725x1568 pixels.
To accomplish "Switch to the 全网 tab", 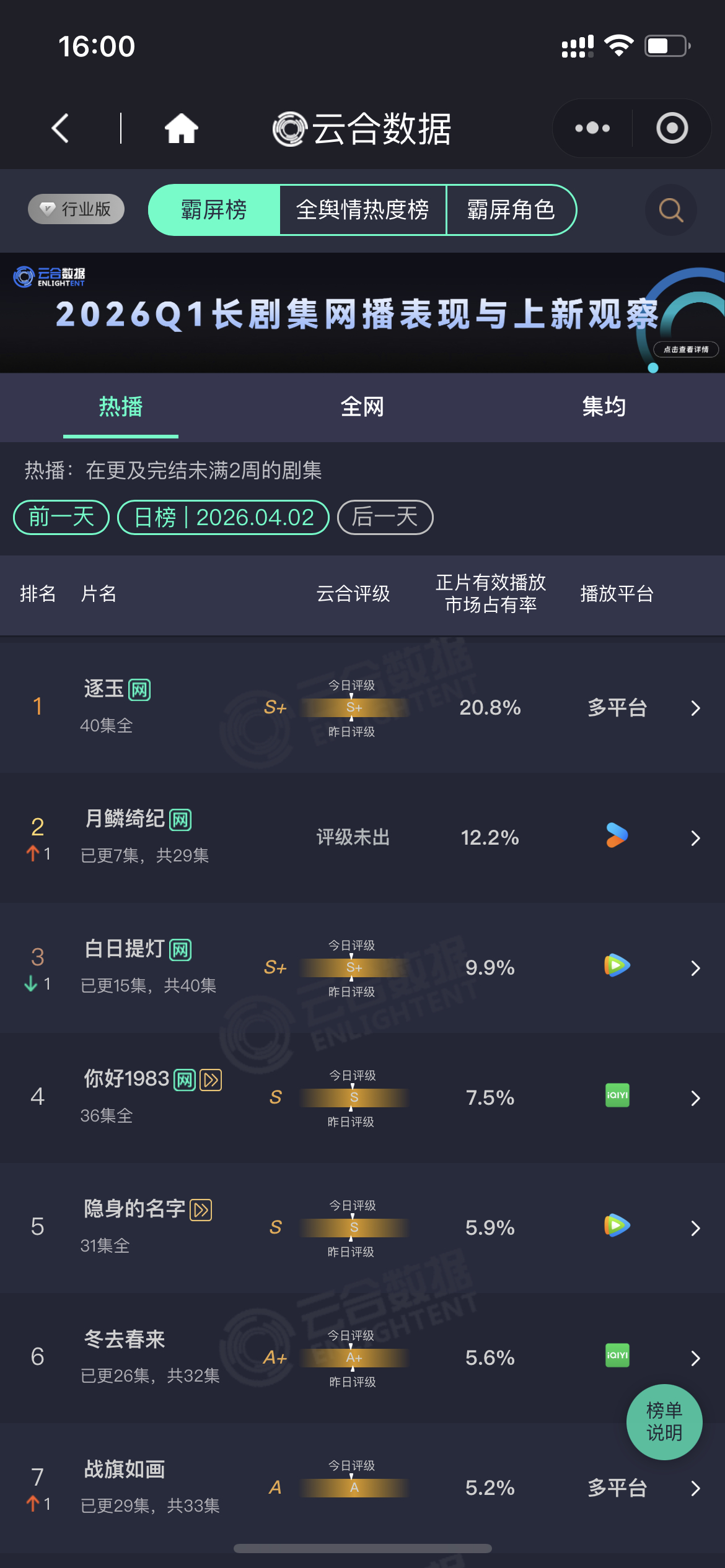I will [362, 407].
